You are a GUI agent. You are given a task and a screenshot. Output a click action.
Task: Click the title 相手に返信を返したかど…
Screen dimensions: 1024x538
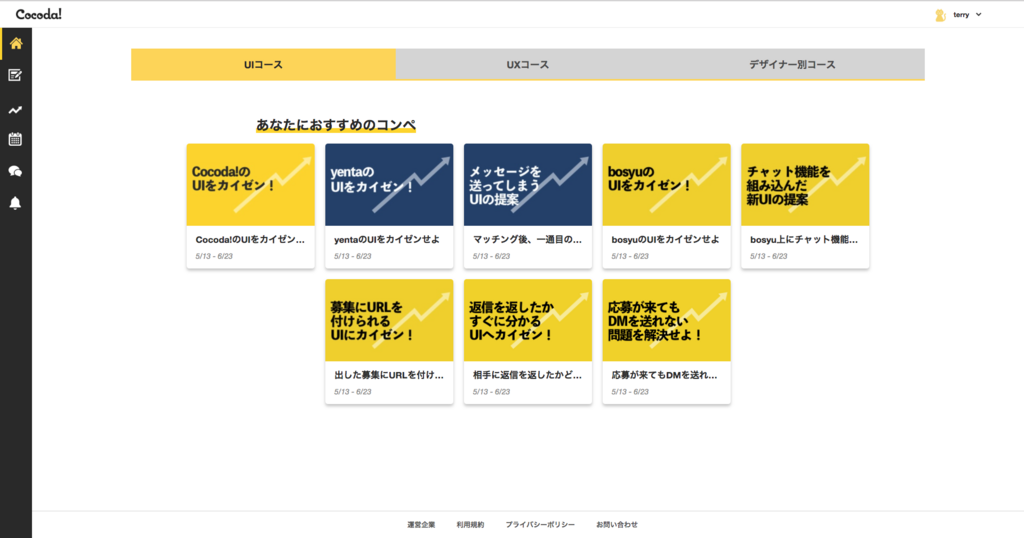[527, 375]
